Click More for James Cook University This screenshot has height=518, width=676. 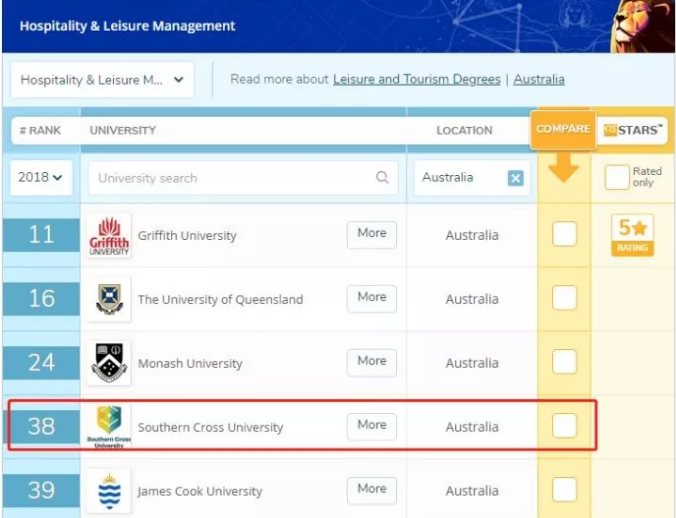point(372,490)
